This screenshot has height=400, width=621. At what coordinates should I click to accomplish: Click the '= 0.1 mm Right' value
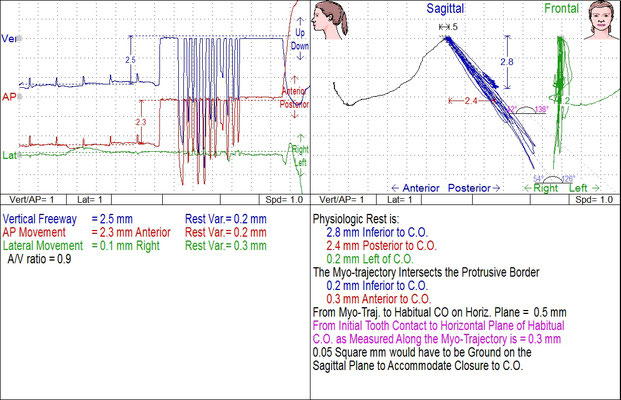click(126, 246)
